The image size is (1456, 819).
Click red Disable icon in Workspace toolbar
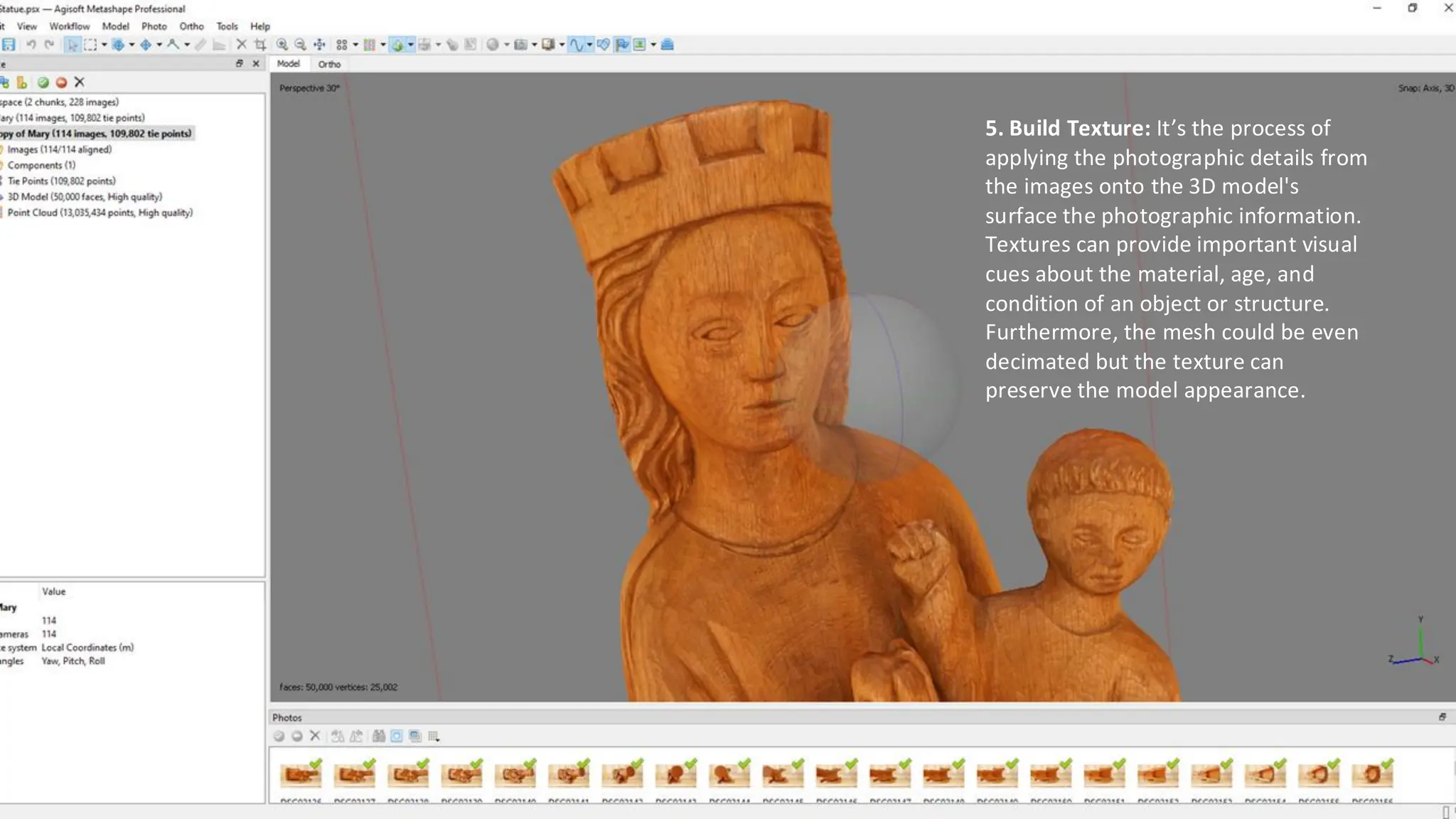tap(61, 82)
